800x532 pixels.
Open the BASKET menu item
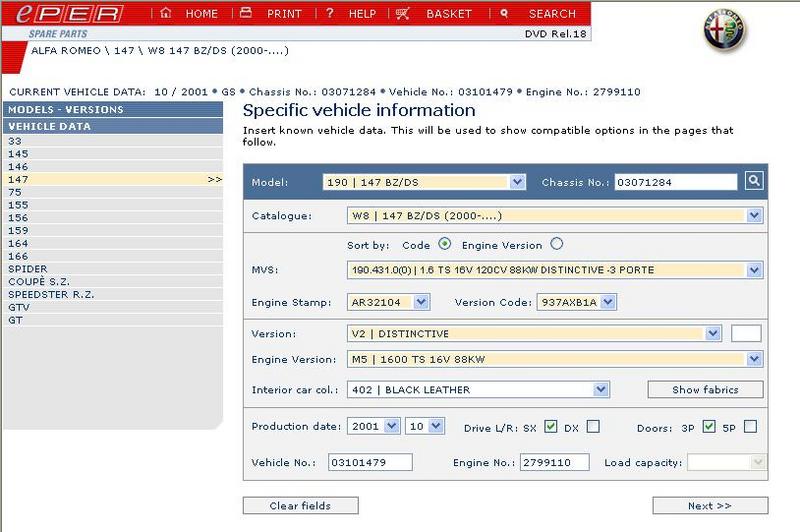[449, 14]
